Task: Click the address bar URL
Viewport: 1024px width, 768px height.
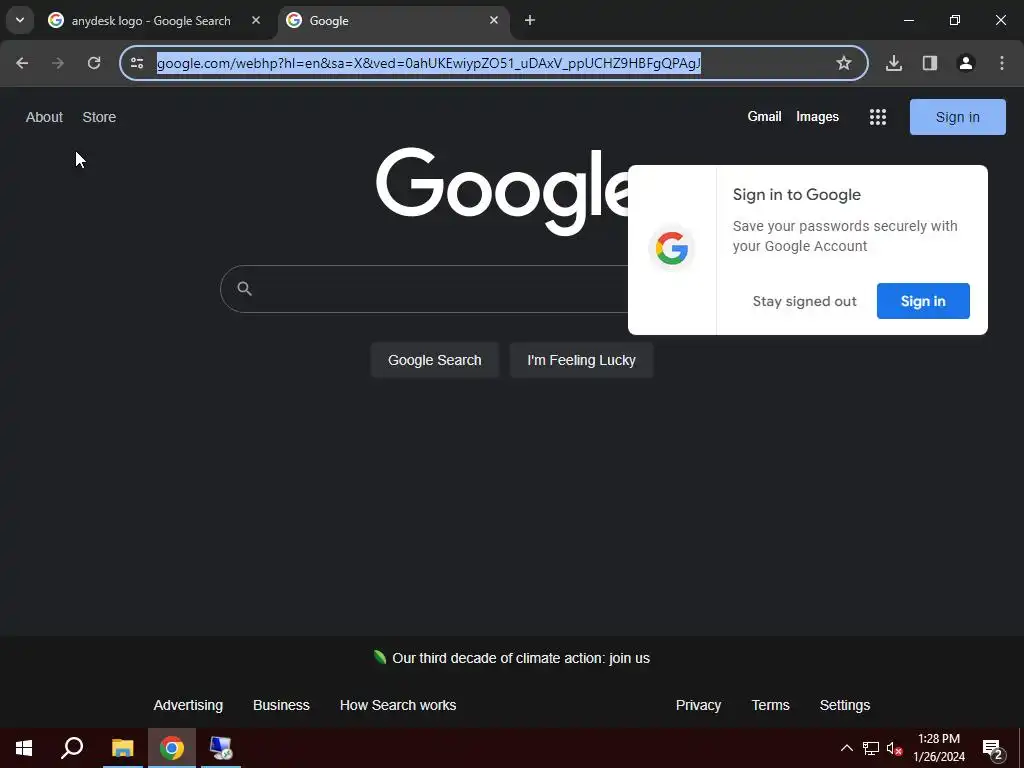Action: 428,63
